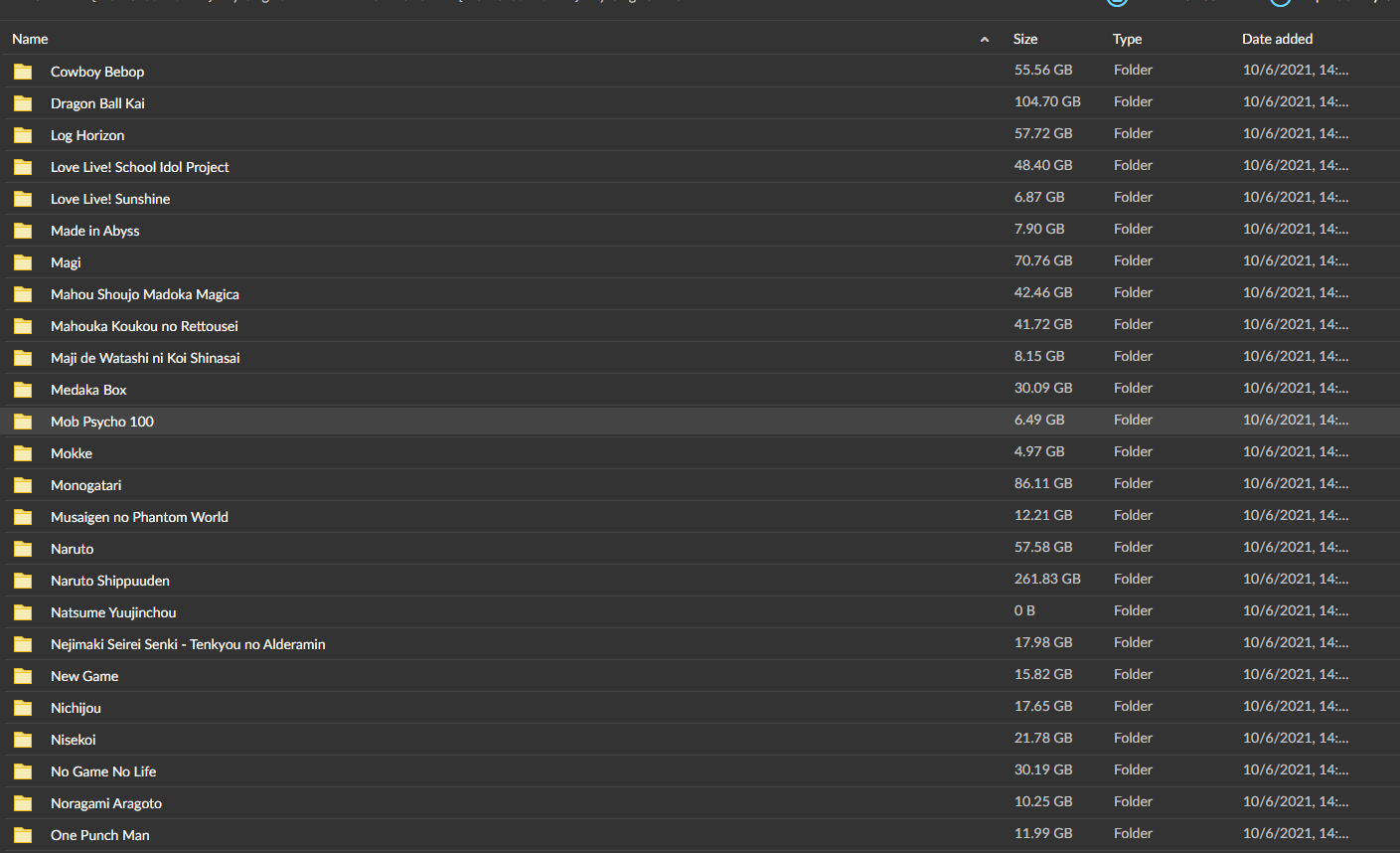Select the Nichijou folder name

(76, 708)
